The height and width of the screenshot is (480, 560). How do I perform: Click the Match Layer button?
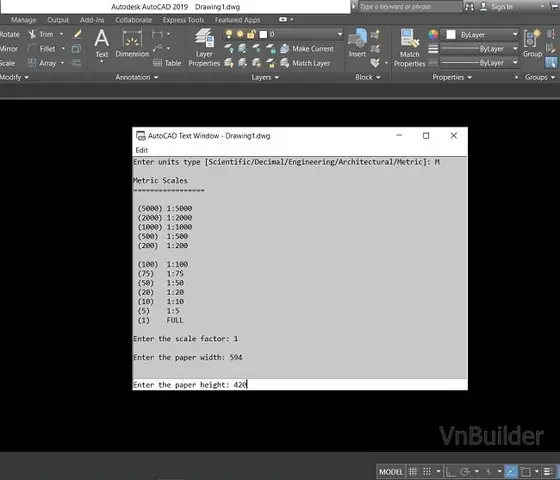pyautogui.click(x=305, y=63)
